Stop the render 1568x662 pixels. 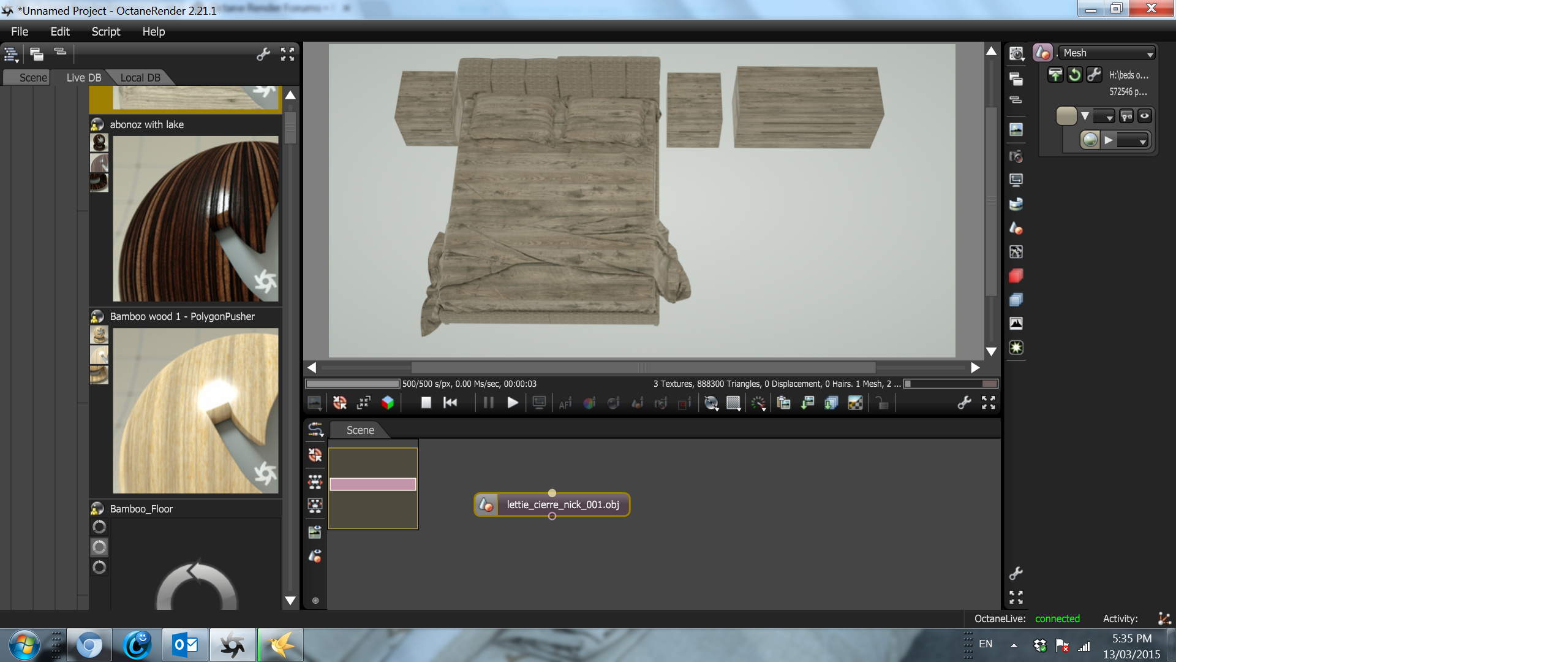click(x=426, y=403)
